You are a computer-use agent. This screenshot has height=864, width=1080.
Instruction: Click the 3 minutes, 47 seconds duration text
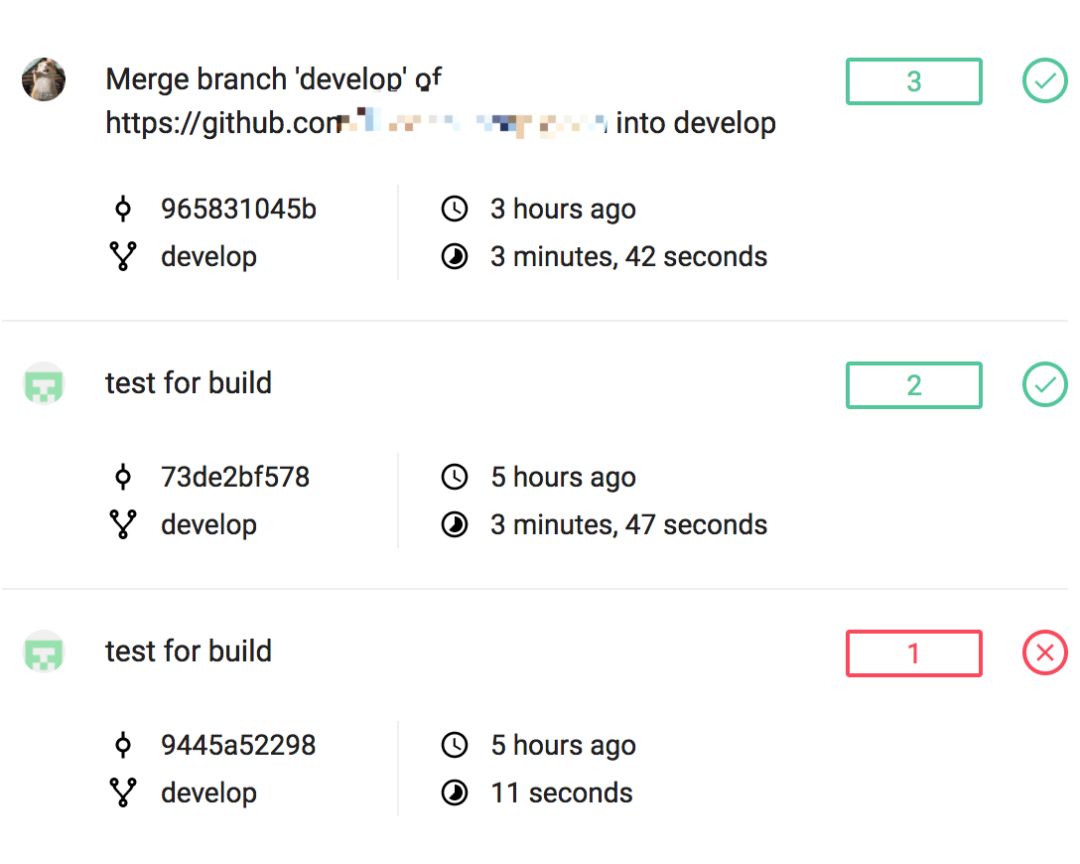tap(628, 525)
